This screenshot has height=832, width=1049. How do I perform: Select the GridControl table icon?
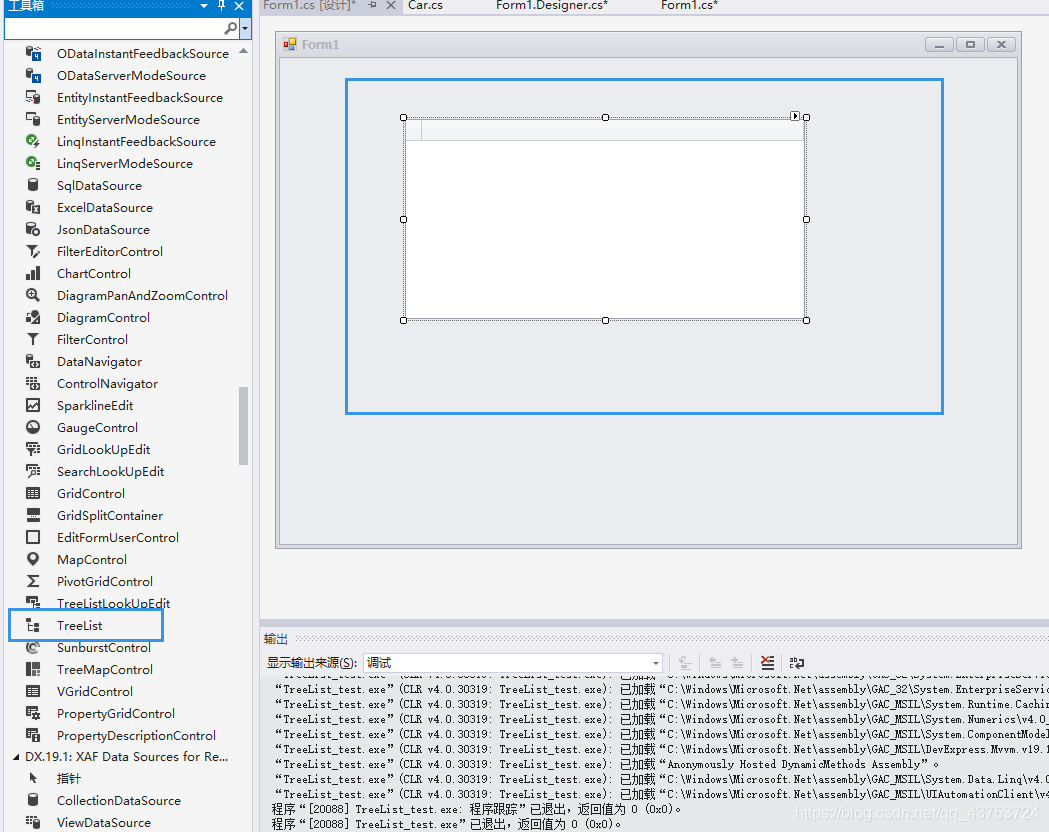point(33,494)
